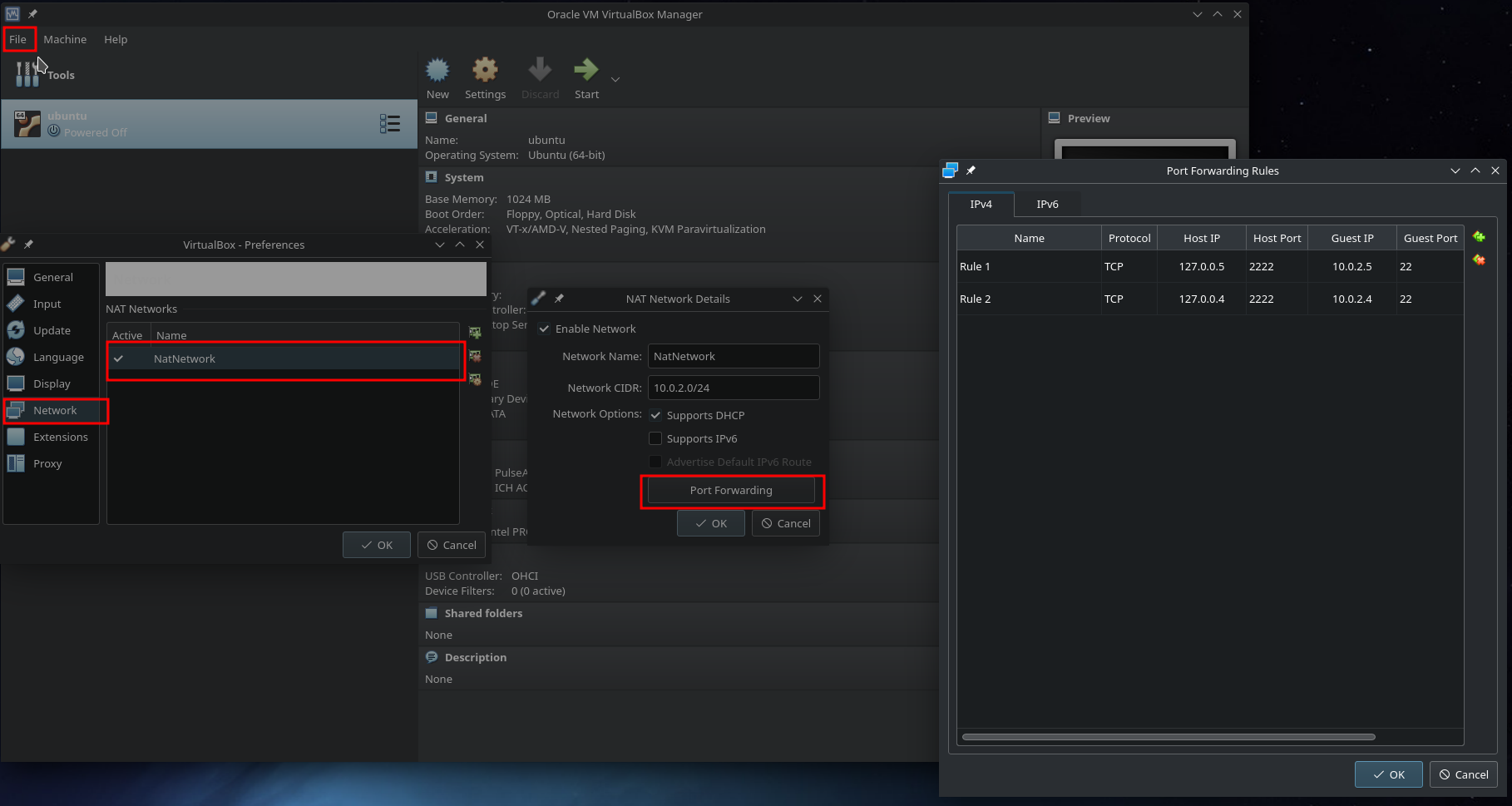
Task: Click the add NAT network icon
Action: click(x=475, y=333)
